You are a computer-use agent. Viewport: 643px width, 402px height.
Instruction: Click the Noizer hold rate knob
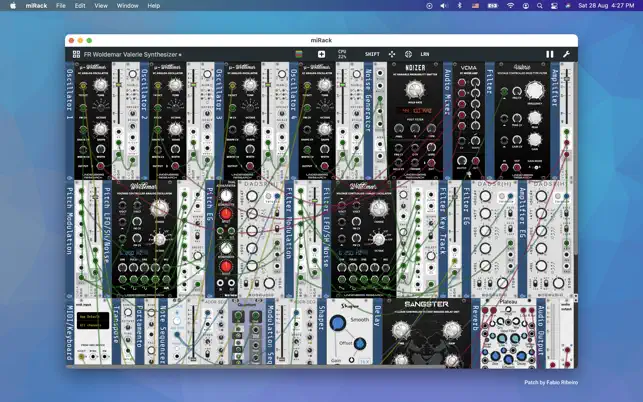coord(415,89)
